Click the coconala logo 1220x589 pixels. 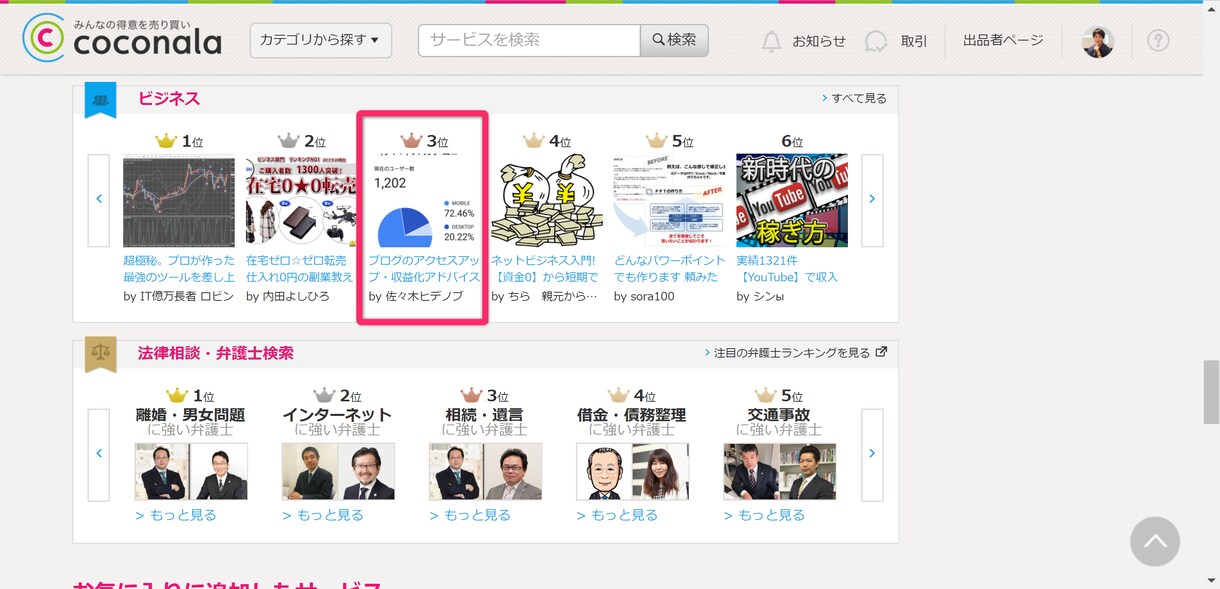122,38
